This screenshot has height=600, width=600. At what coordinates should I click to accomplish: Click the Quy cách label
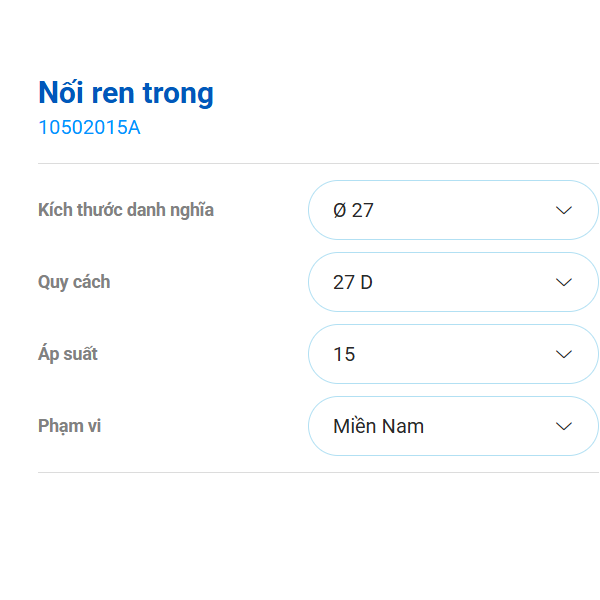74,282
